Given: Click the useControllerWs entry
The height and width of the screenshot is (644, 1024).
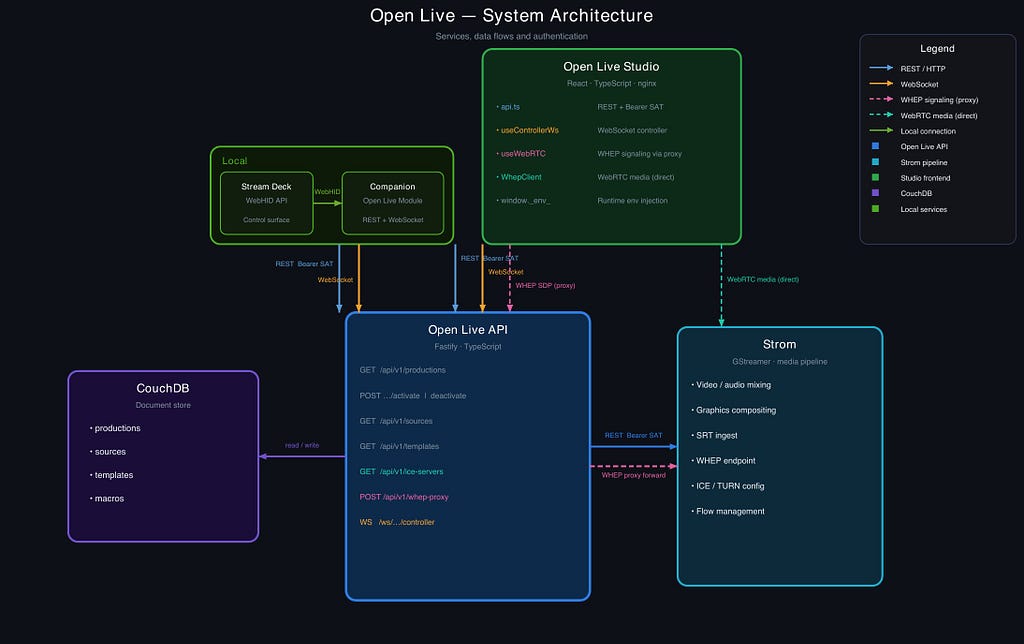Looking at the screenshot, I should click(528, 131).
